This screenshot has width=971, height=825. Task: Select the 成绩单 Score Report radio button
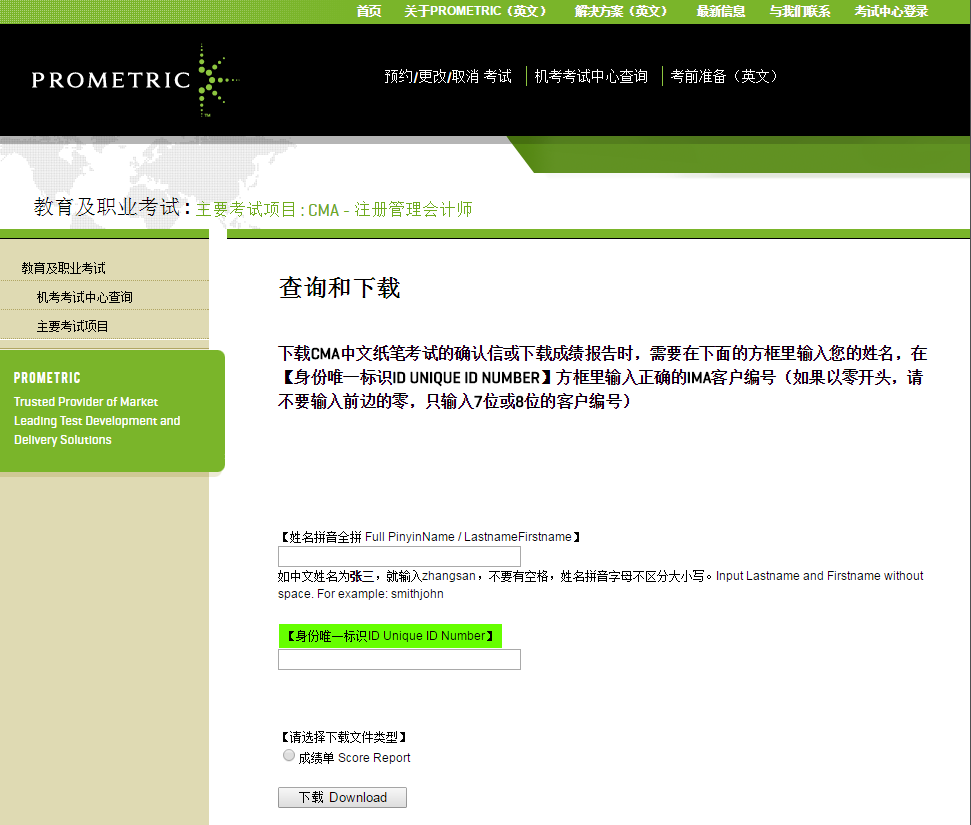click(289, 756)
